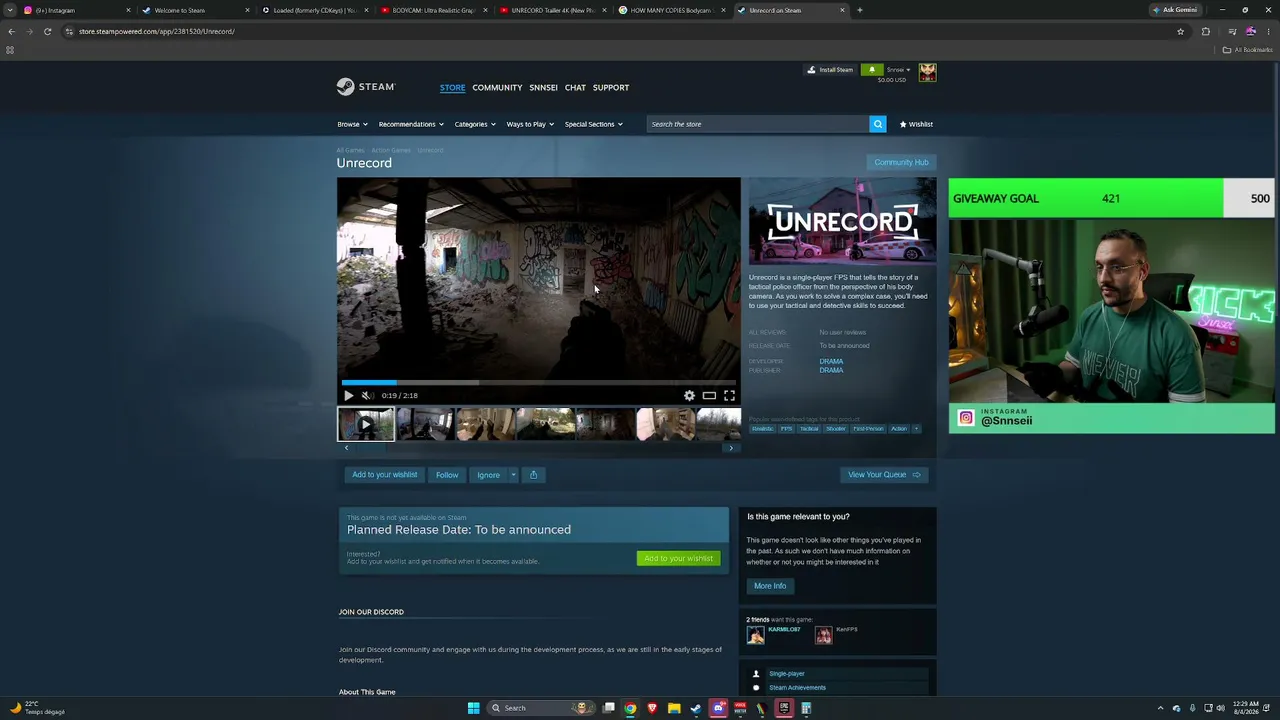
Task: Expand the Categories dropdown
Action: tap(475, 124)
